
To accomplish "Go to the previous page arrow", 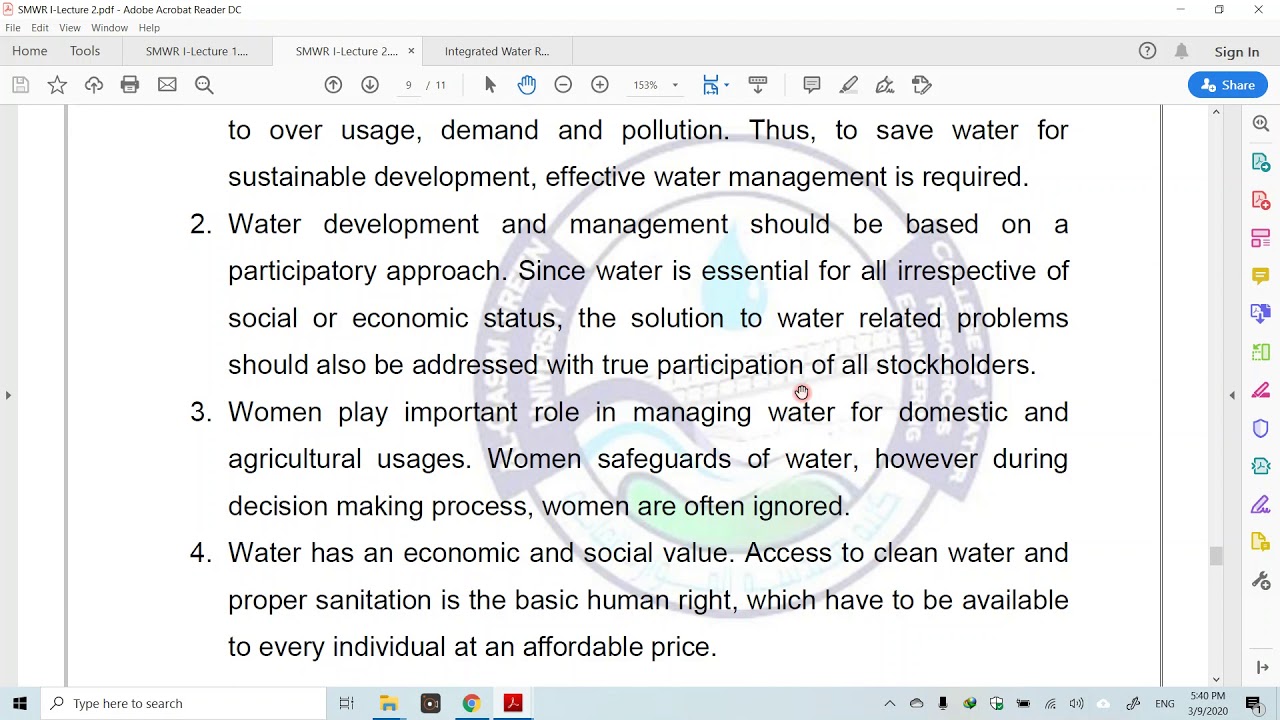I will 333,85.
